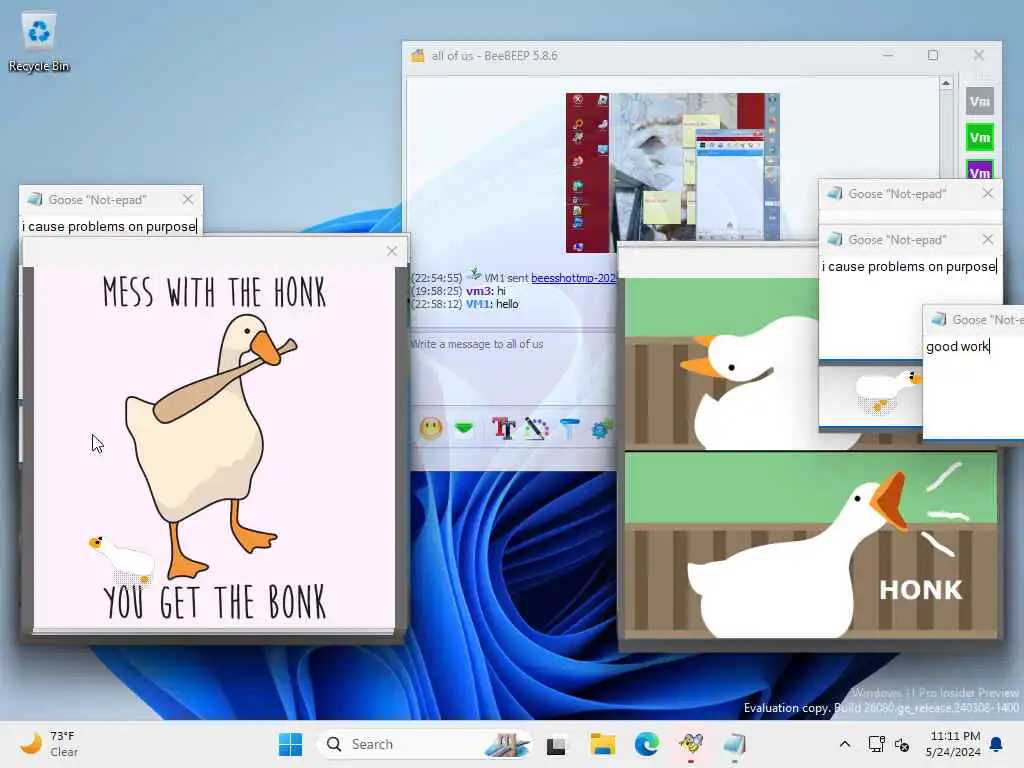Open the Windows Start menu
This screenshot has width=1024, height=768.
pos(290,744)
